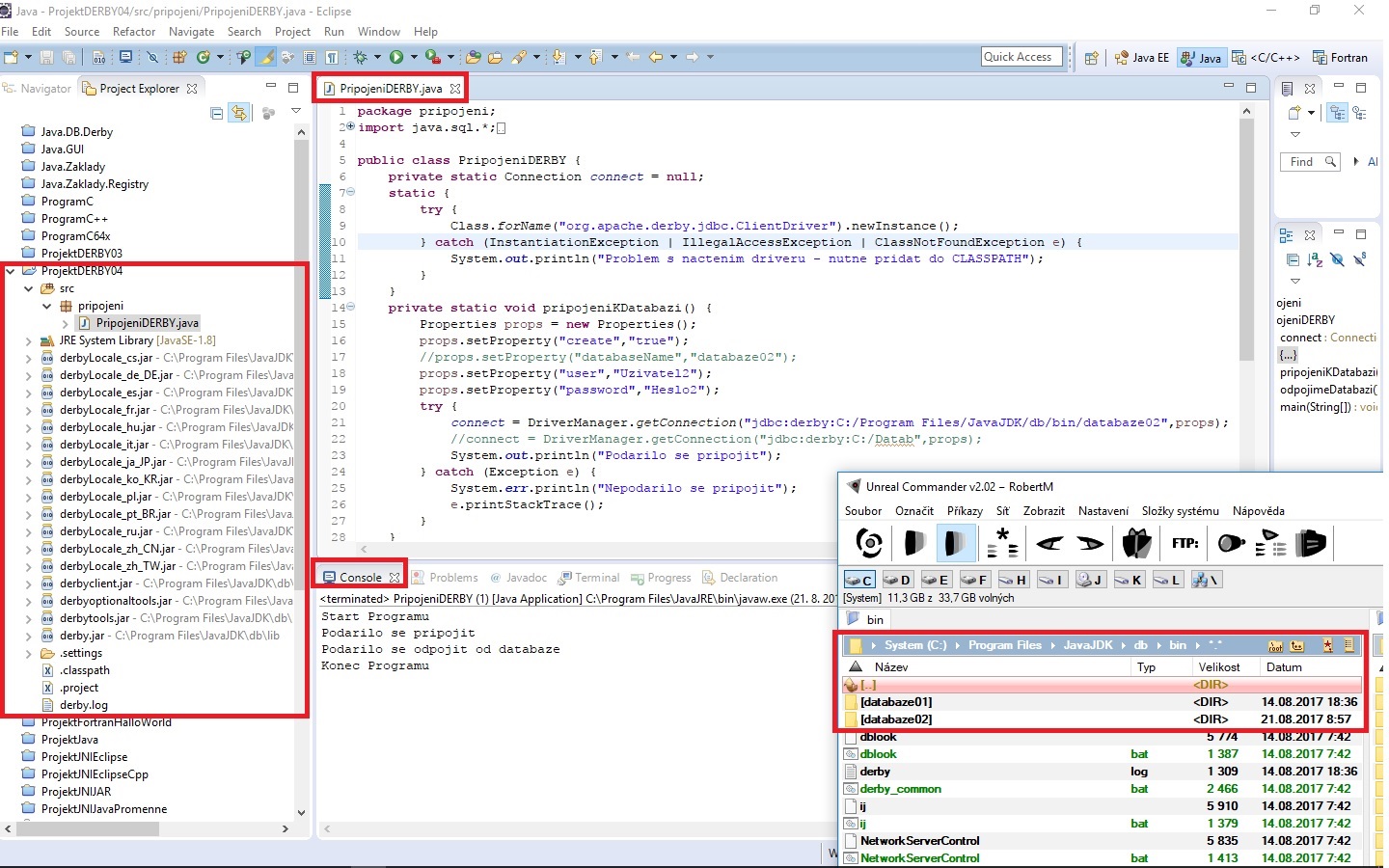Open the Refactor menu
1389x868 pixels.
(x=133, y=32)
